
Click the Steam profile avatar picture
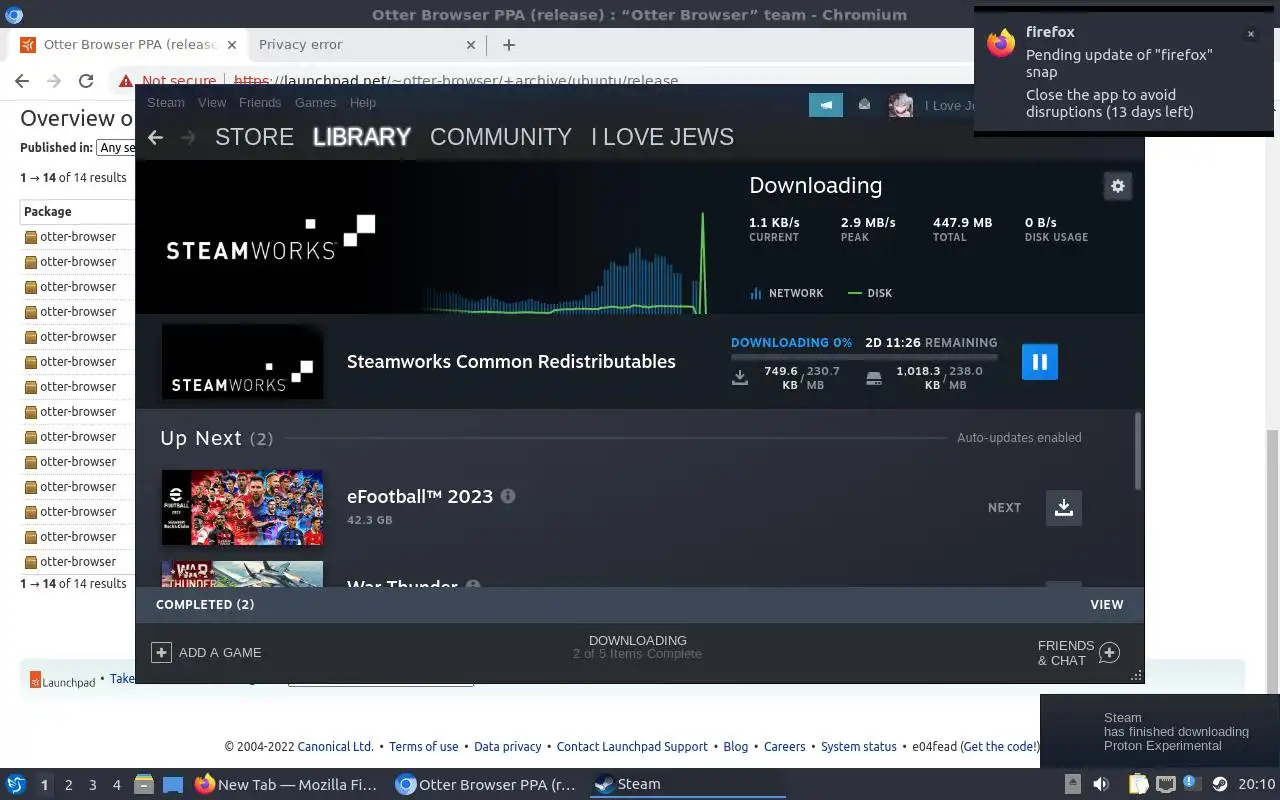point(901,105)
